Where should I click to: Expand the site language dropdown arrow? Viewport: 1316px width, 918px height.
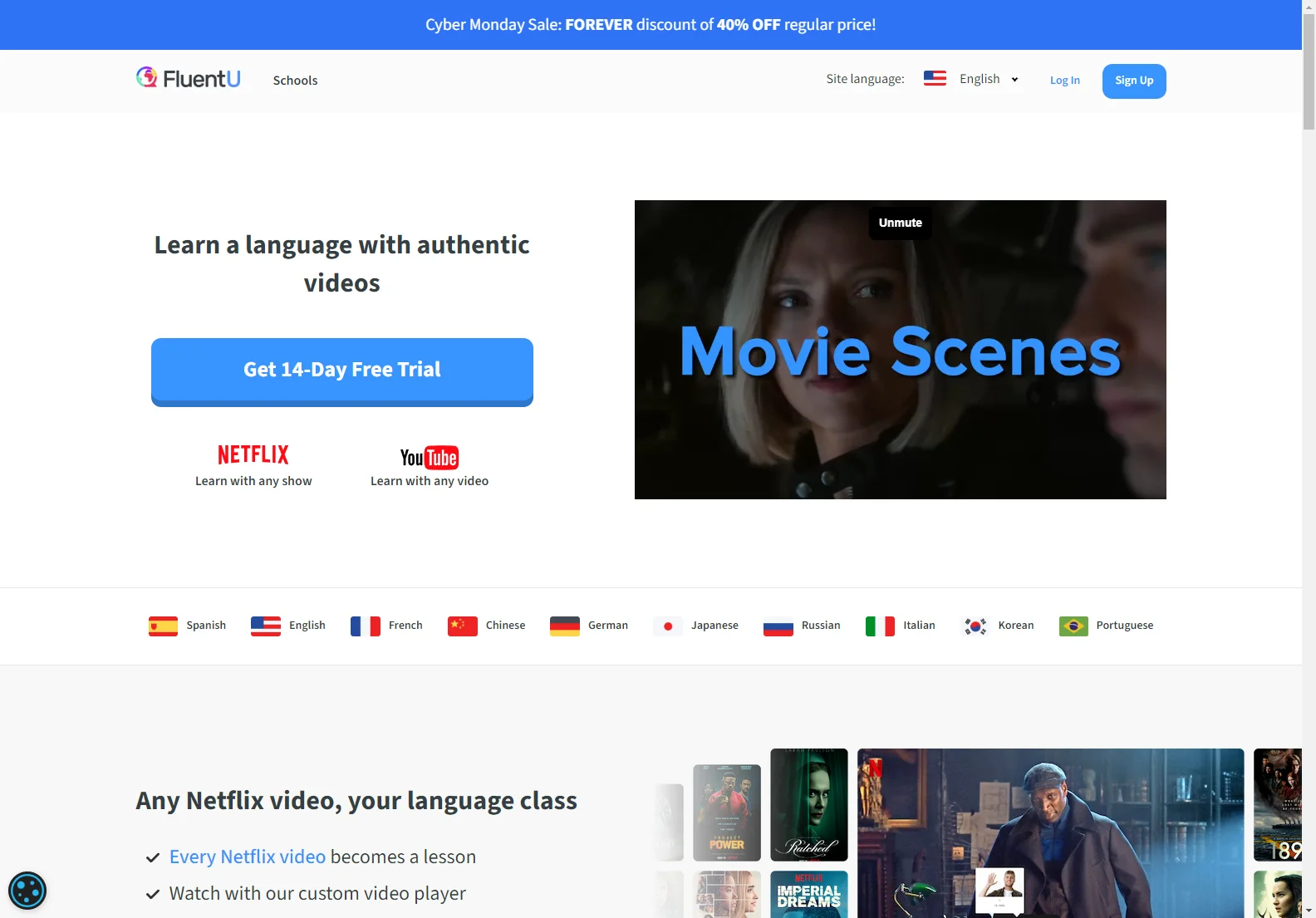pyautogui.click(x=1014, y=80)
